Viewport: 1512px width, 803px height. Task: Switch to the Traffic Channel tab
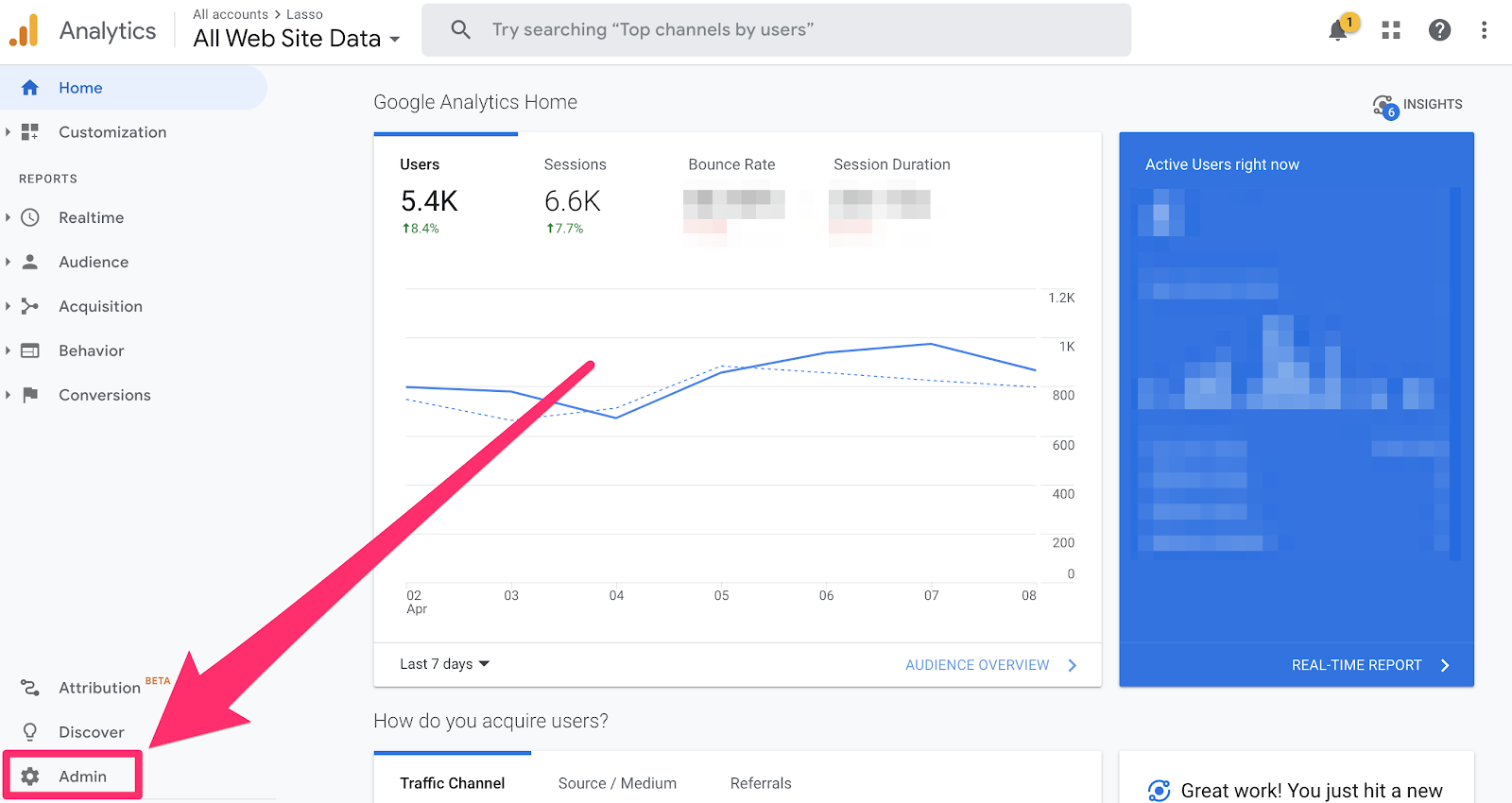click(453, 781)
